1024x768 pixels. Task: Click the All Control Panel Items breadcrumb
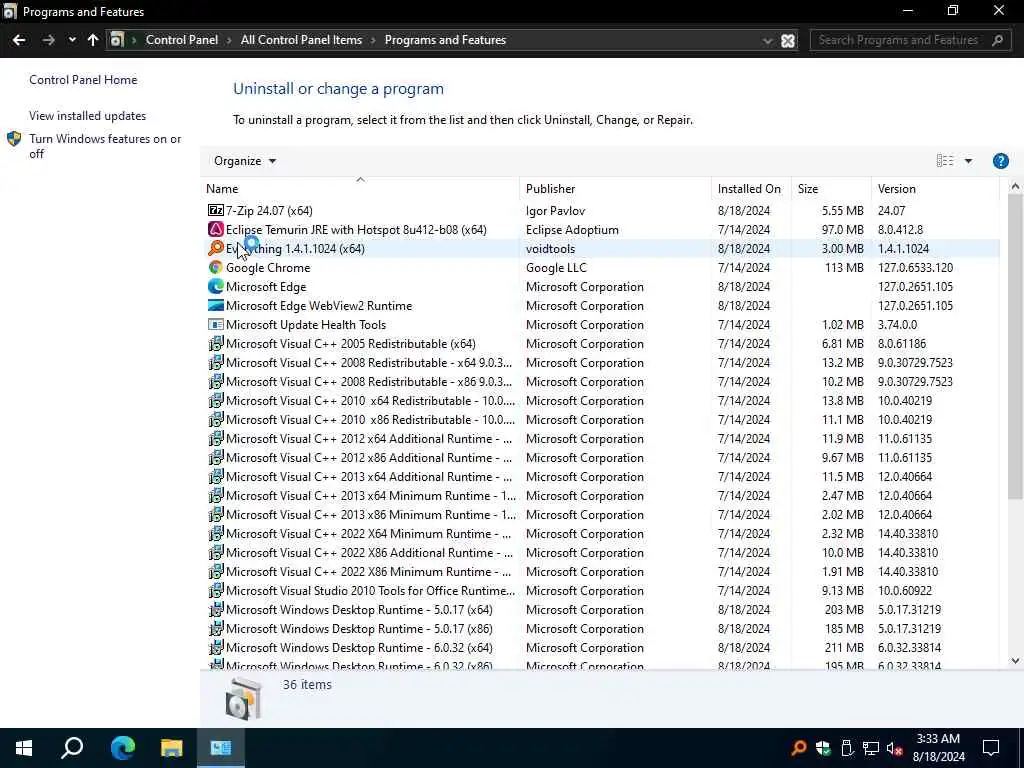[301, 40]
